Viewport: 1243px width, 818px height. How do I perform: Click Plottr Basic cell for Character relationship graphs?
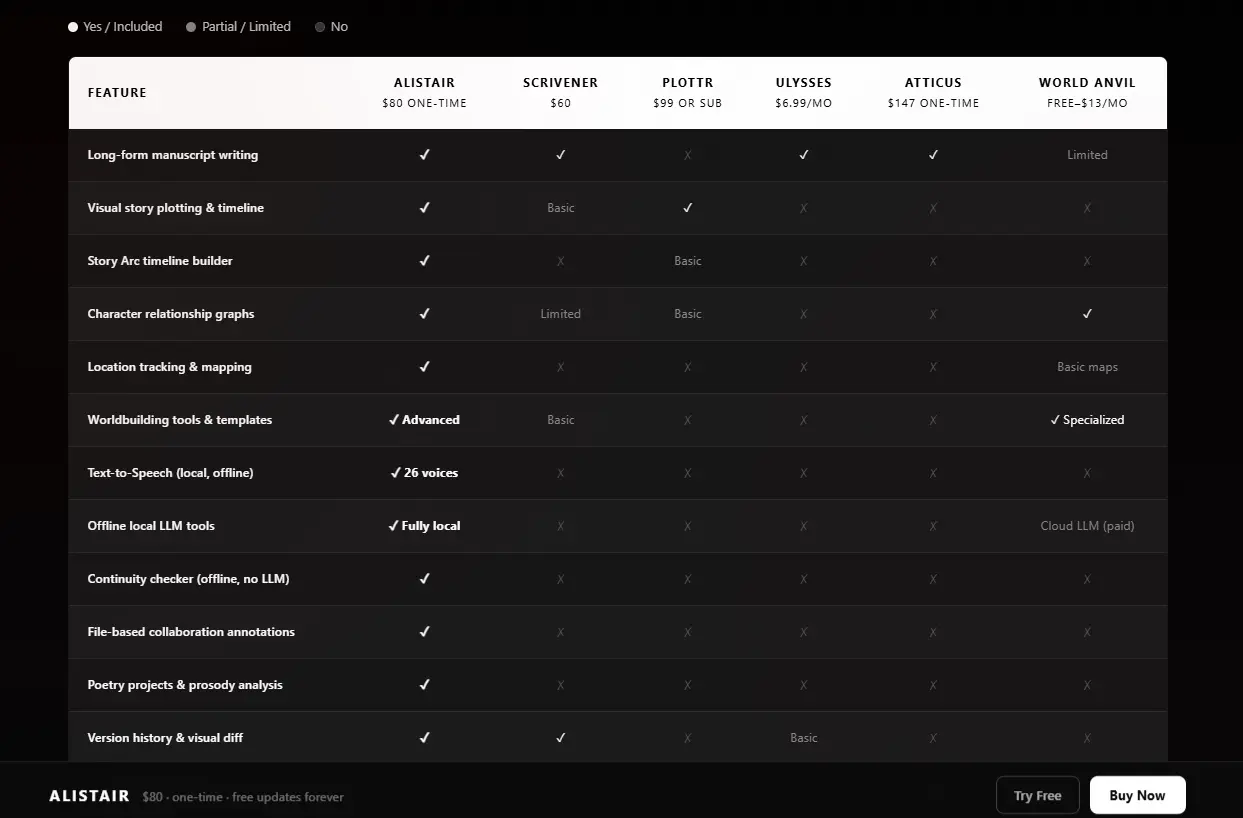pos(687,314)
